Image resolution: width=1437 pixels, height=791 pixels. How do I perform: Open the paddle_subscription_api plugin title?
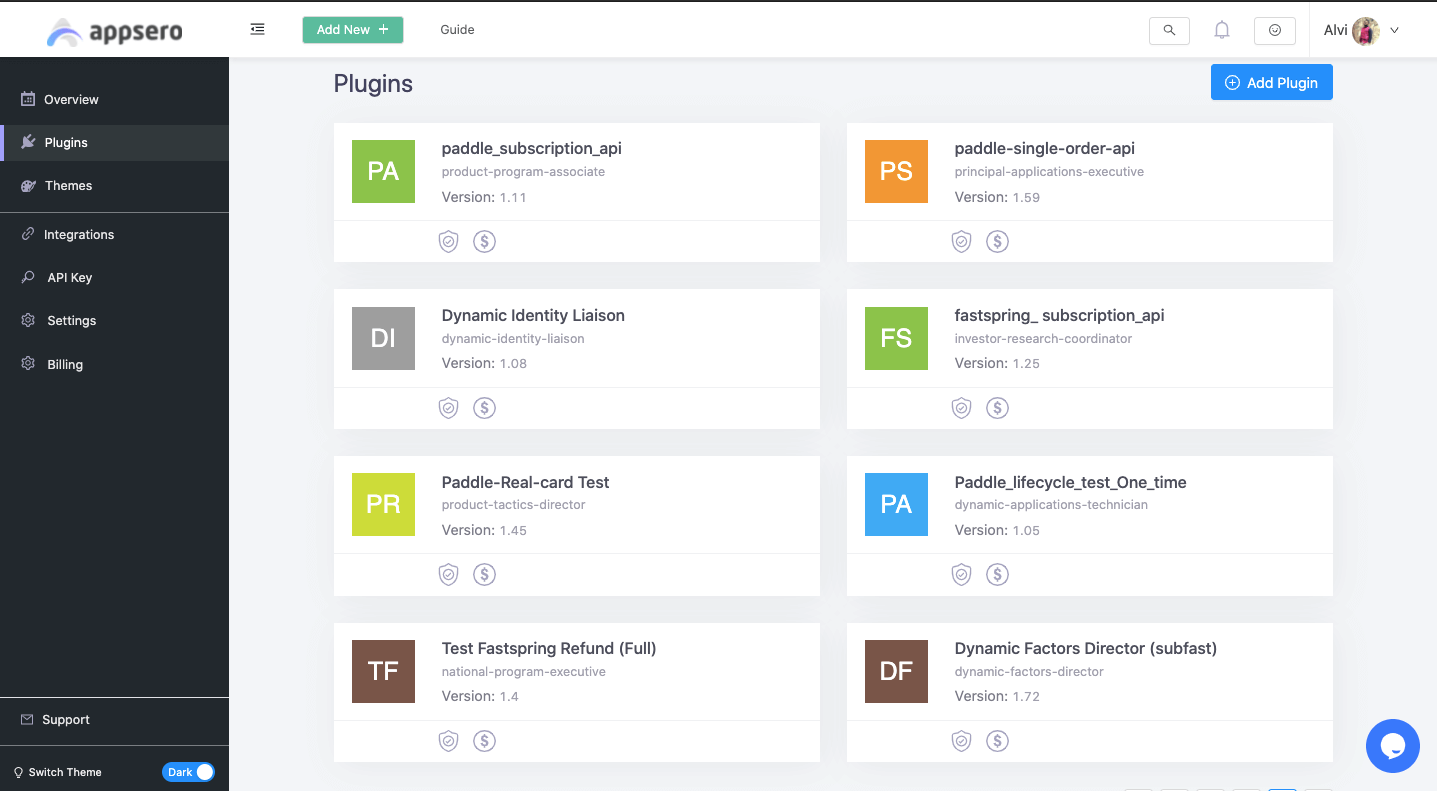(532, 148)
